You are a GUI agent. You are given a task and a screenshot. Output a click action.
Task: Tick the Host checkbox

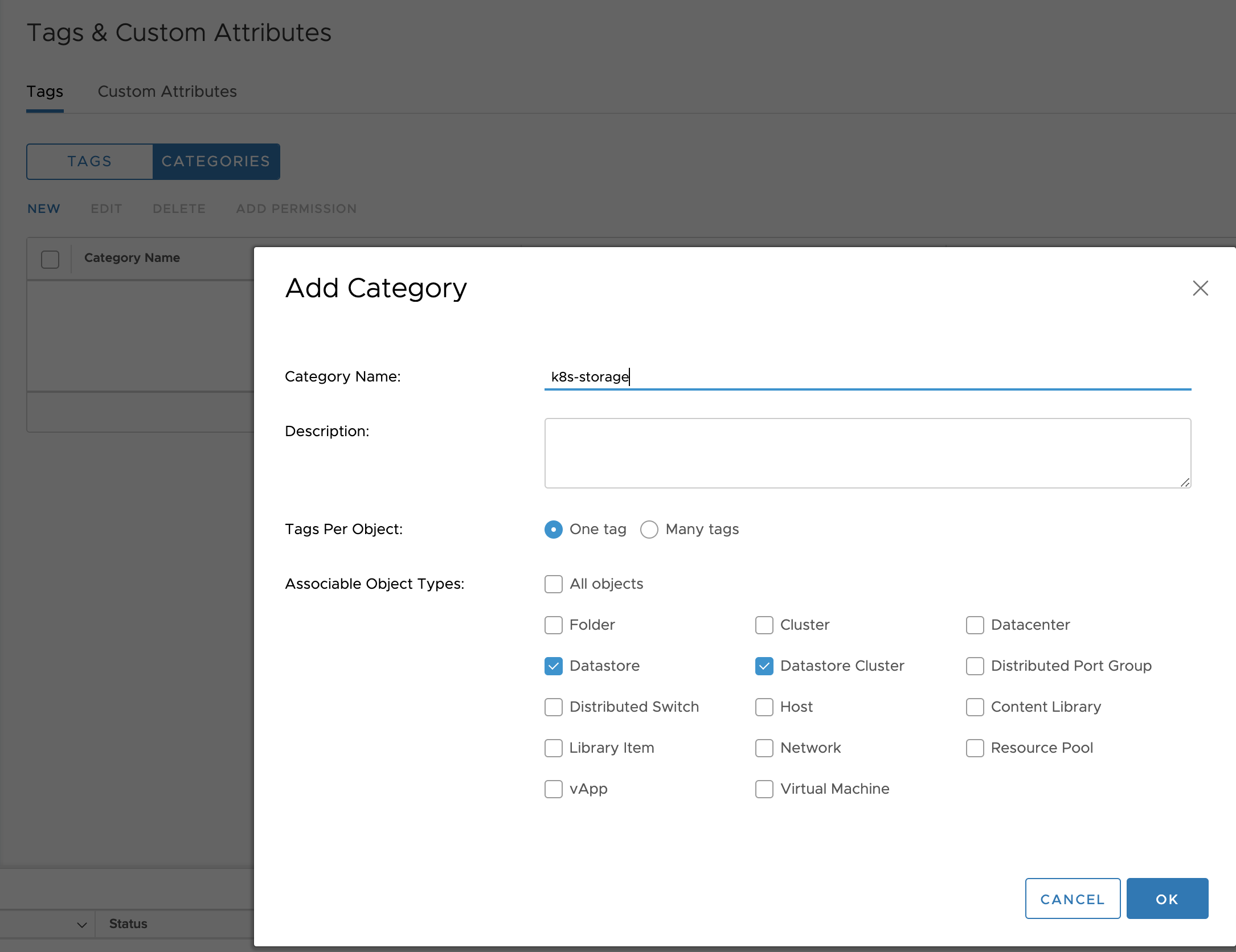(x=764, y=707)
